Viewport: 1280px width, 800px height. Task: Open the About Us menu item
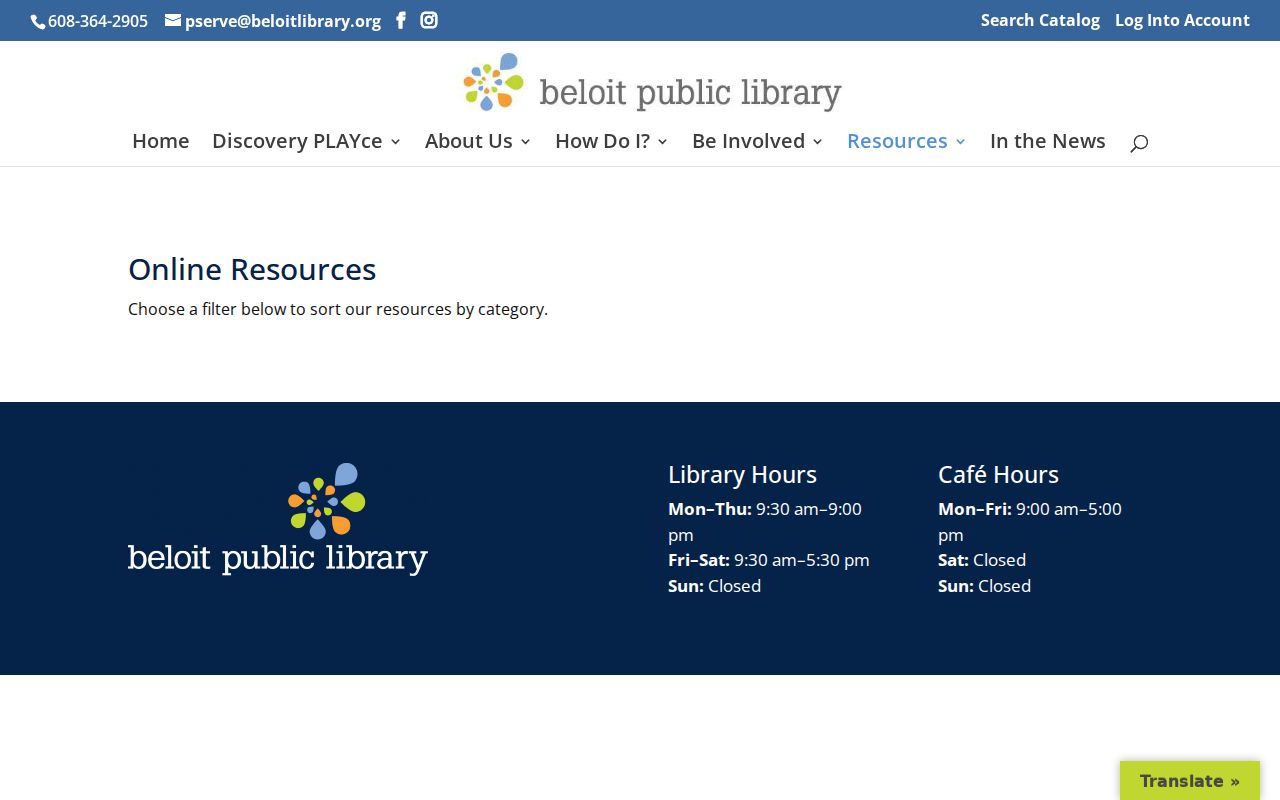click(x=468, y=141)
